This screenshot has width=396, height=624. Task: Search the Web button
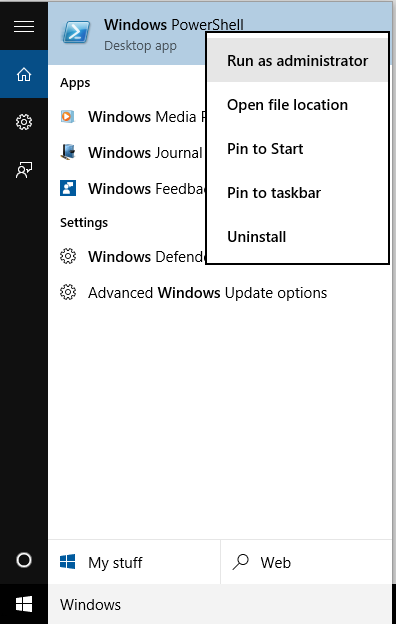coord(306,562)
